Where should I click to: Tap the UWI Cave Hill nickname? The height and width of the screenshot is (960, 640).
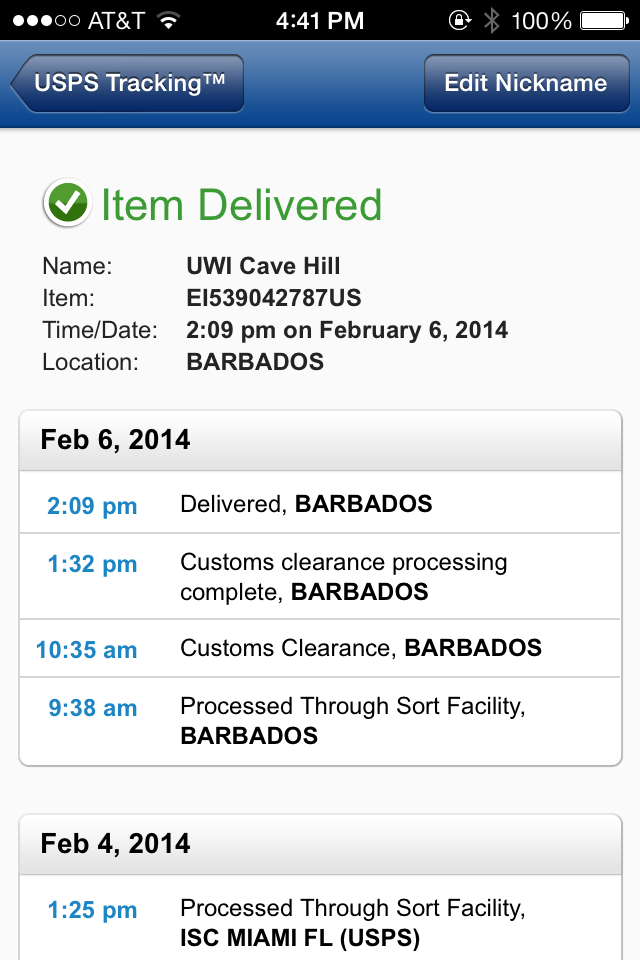[x=263, y=266]
